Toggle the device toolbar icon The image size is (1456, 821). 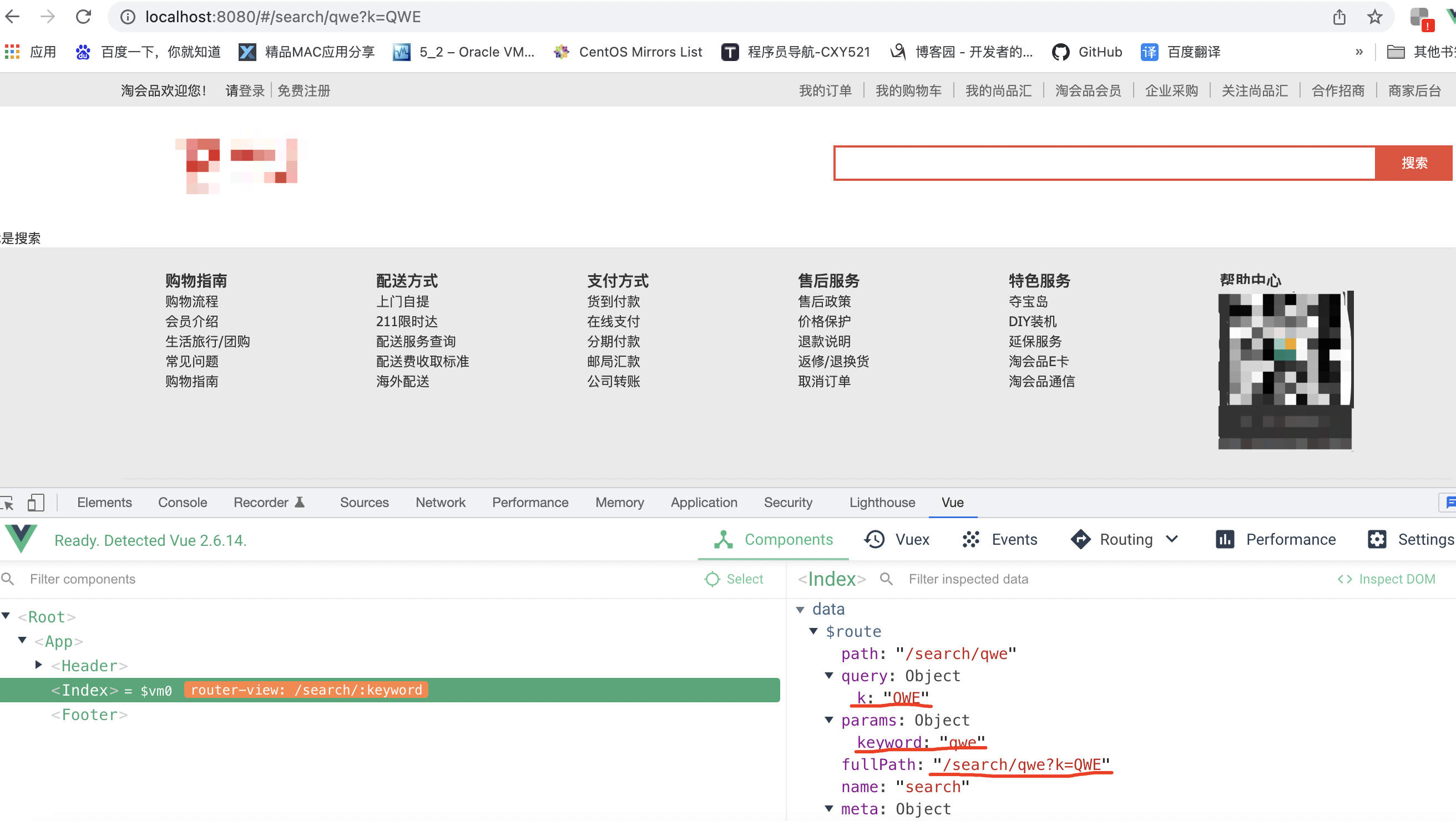click(x=36, y=503)
